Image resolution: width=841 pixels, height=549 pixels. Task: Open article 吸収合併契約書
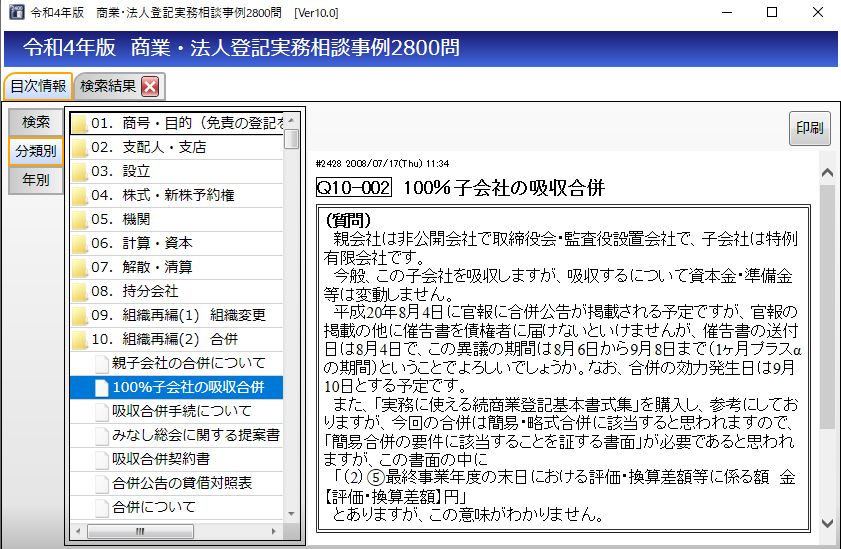pyautogui.click(x=160, y=459)
